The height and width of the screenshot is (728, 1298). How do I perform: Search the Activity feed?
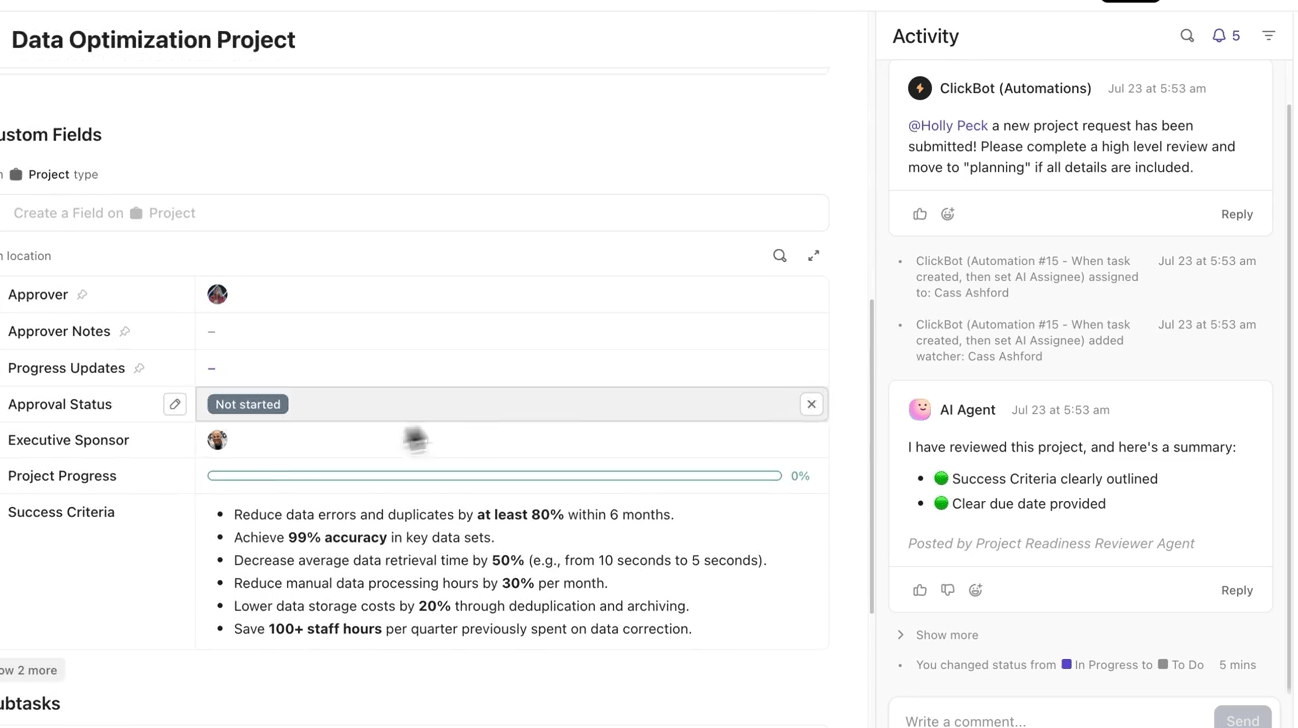[1187, 35]
